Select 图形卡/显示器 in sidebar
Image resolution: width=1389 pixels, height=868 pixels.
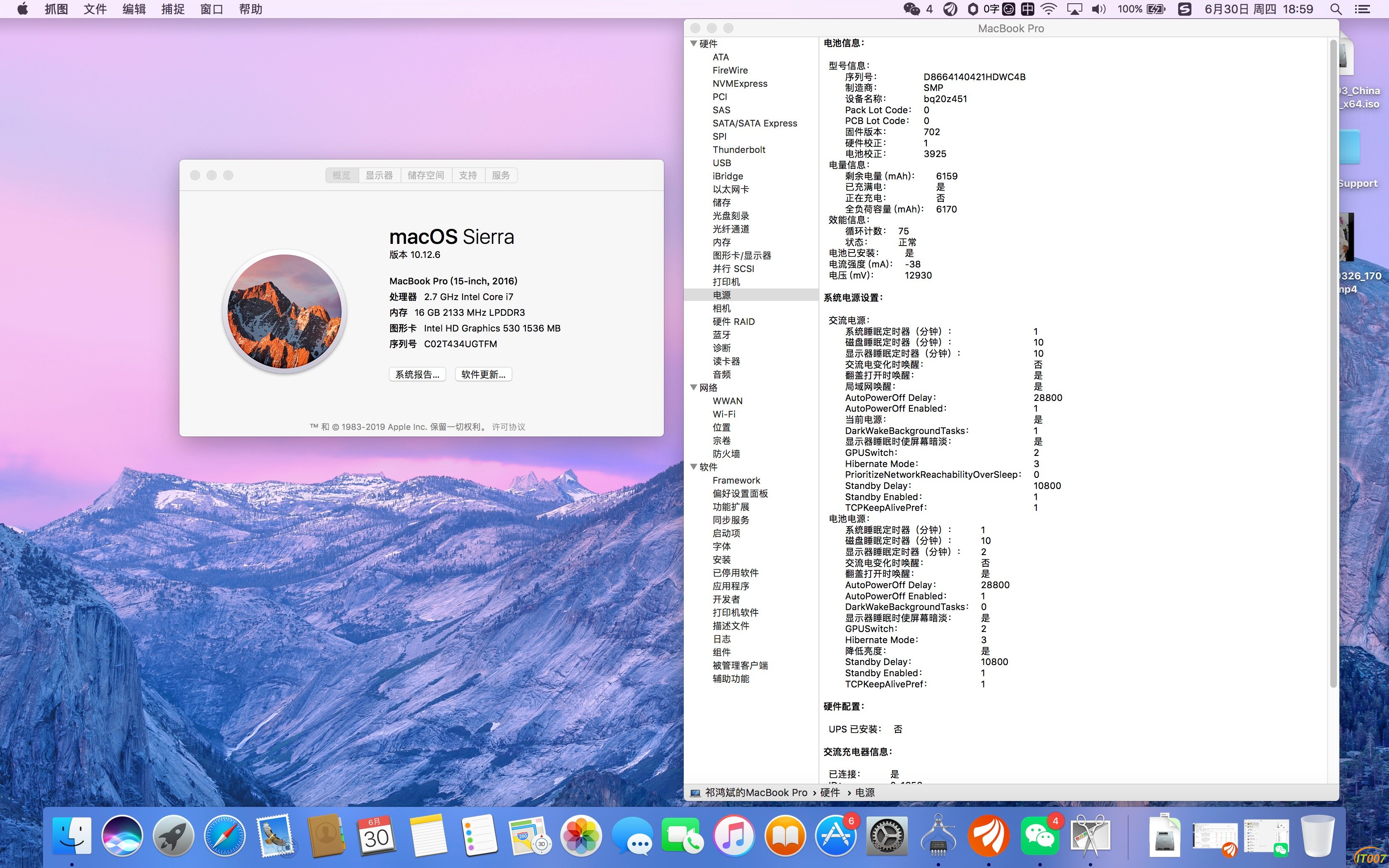point(742,255)
